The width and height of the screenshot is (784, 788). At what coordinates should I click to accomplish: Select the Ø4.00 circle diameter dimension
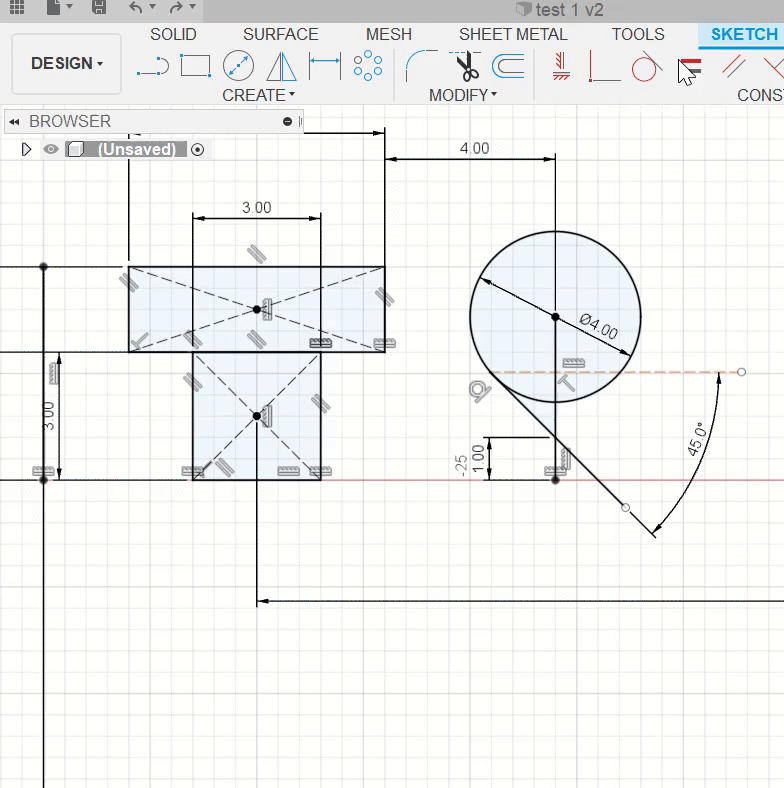click(599, 327)
